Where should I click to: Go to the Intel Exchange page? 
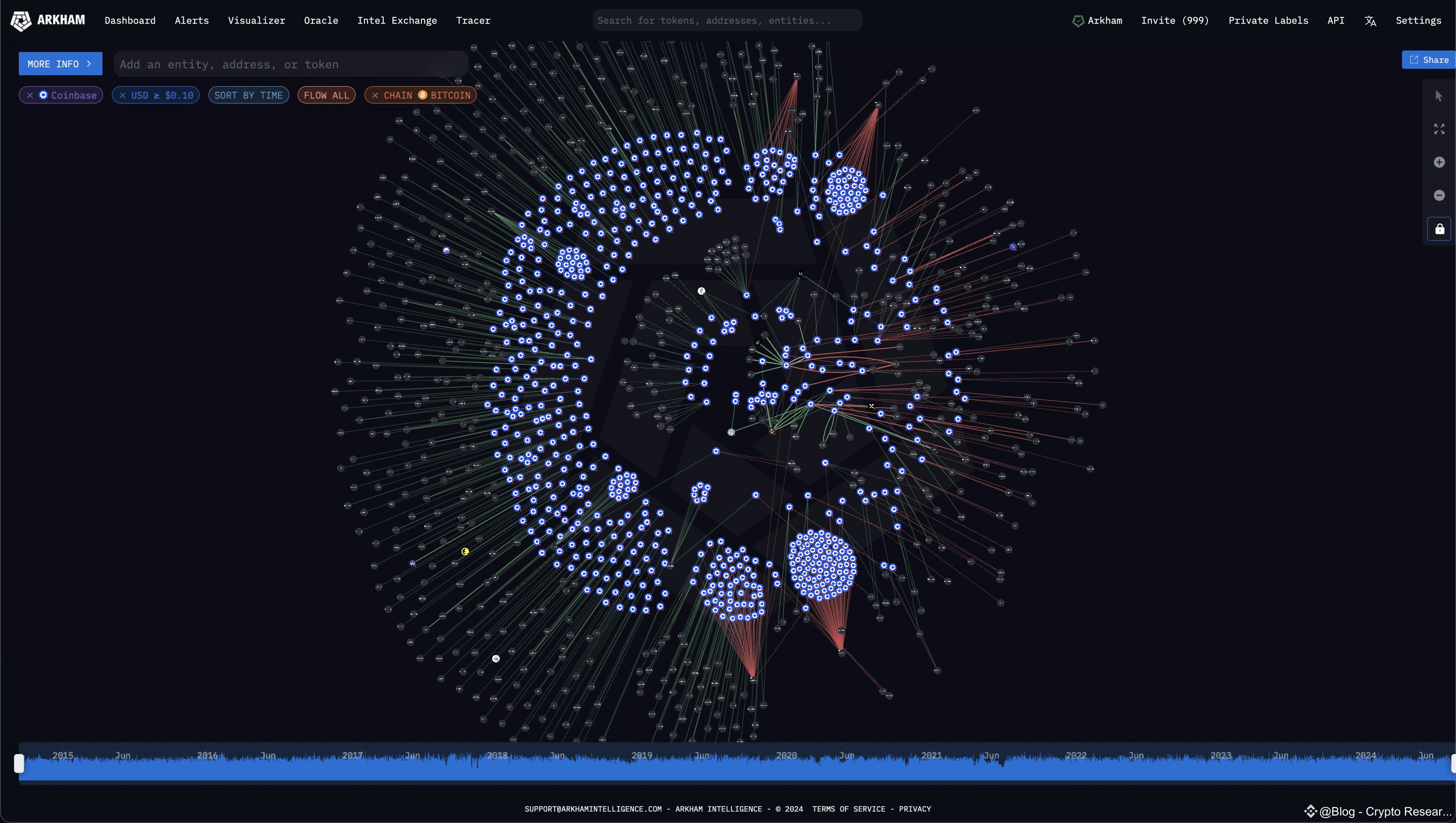397,20
